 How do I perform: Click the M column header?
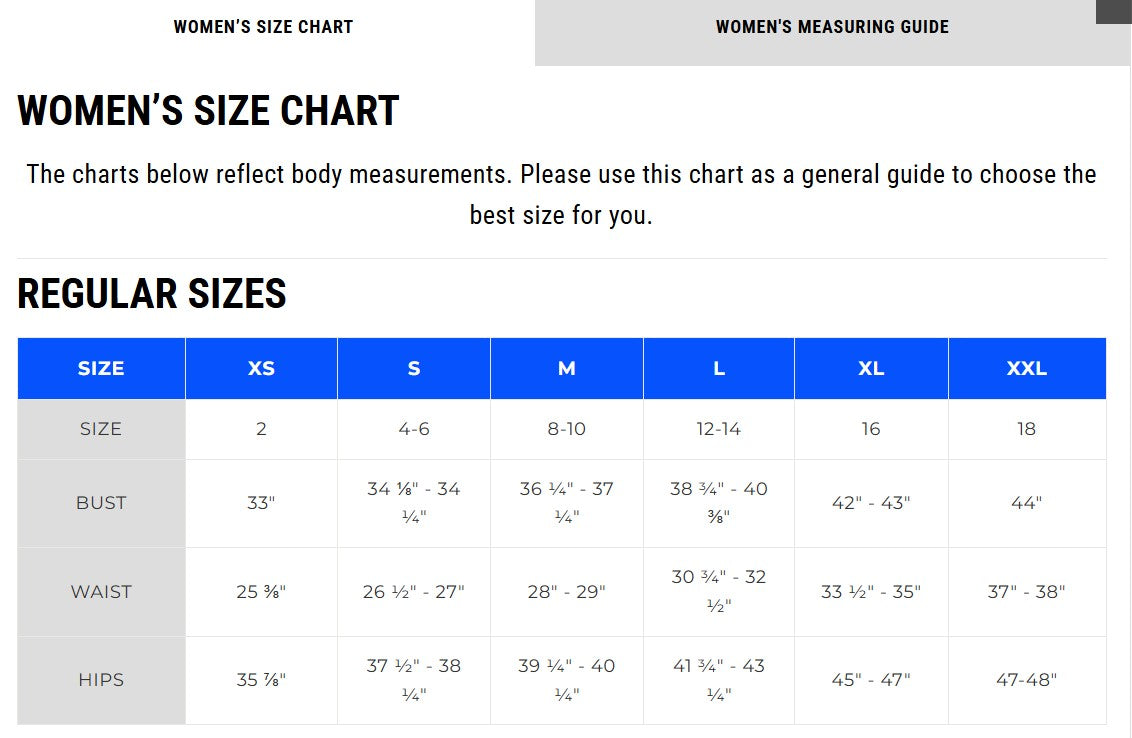[x=566, y=368]
